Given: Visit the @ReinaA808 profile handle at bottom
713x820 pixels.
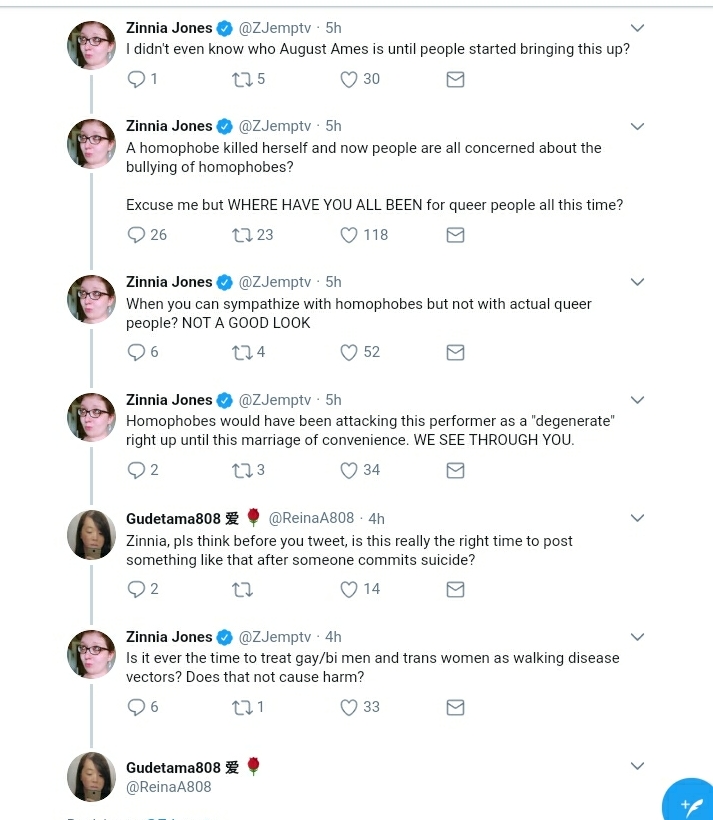Looking at the screenshot, I should [168, 787].
